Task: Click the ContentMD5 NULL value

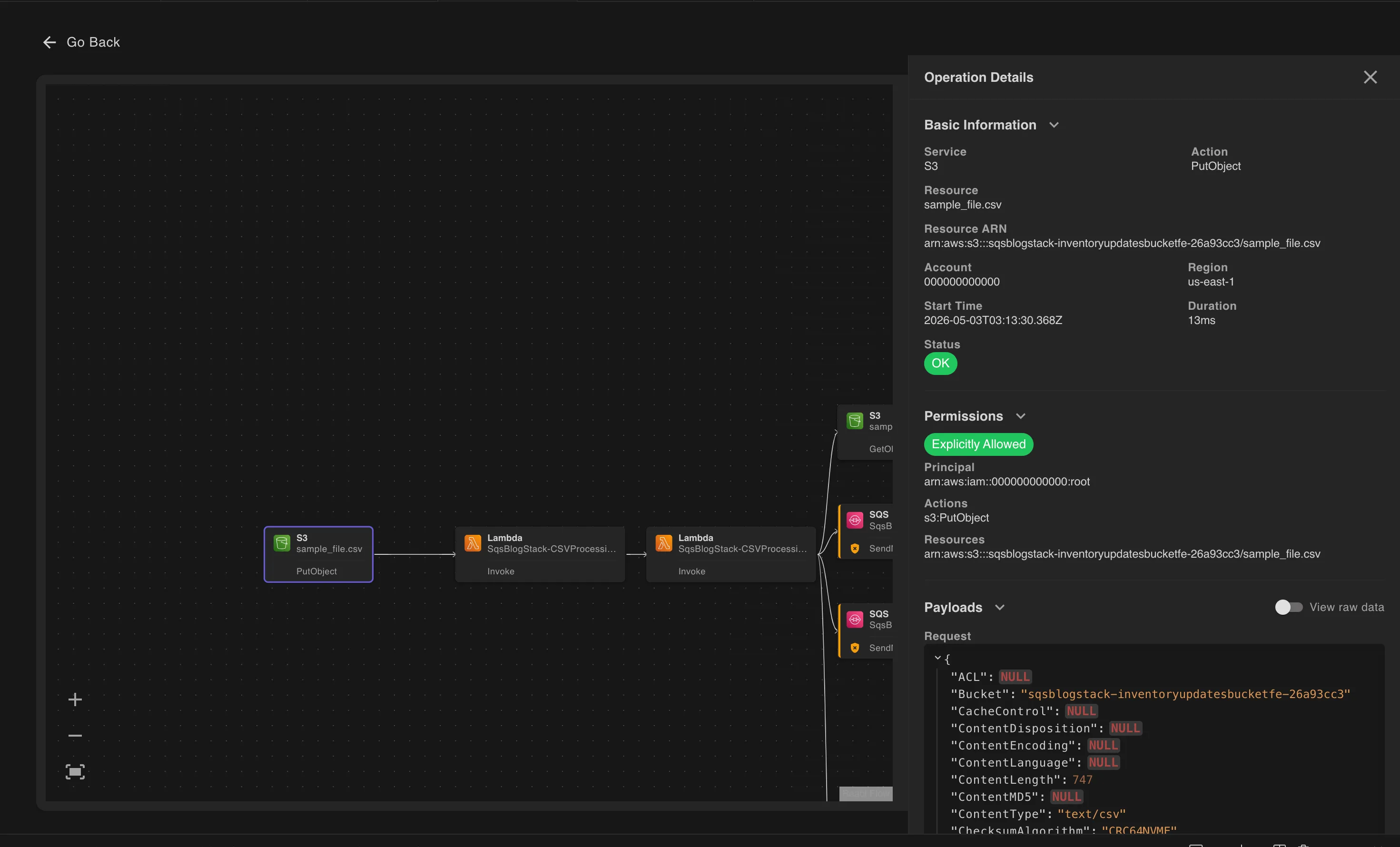Action: (x=1066, y=797)
